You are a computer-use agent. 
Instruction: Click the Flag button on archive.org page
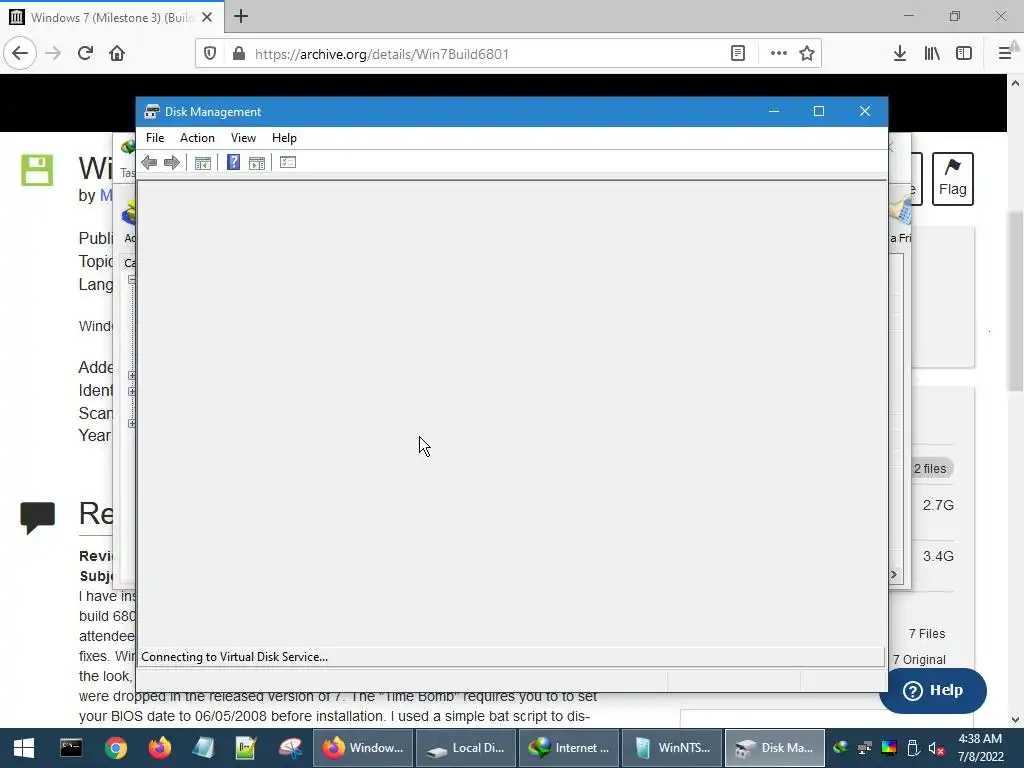[x=953, y=179]
